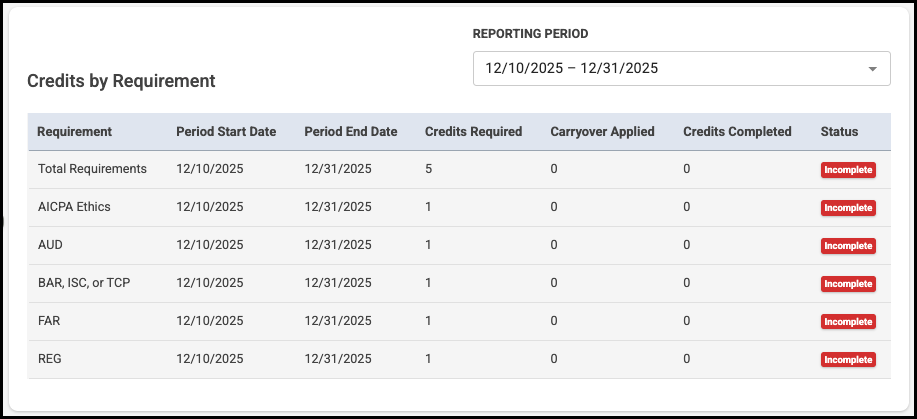Click the Credits by Requirement heading
Viewport: 917px width, 419px height.
121,81
